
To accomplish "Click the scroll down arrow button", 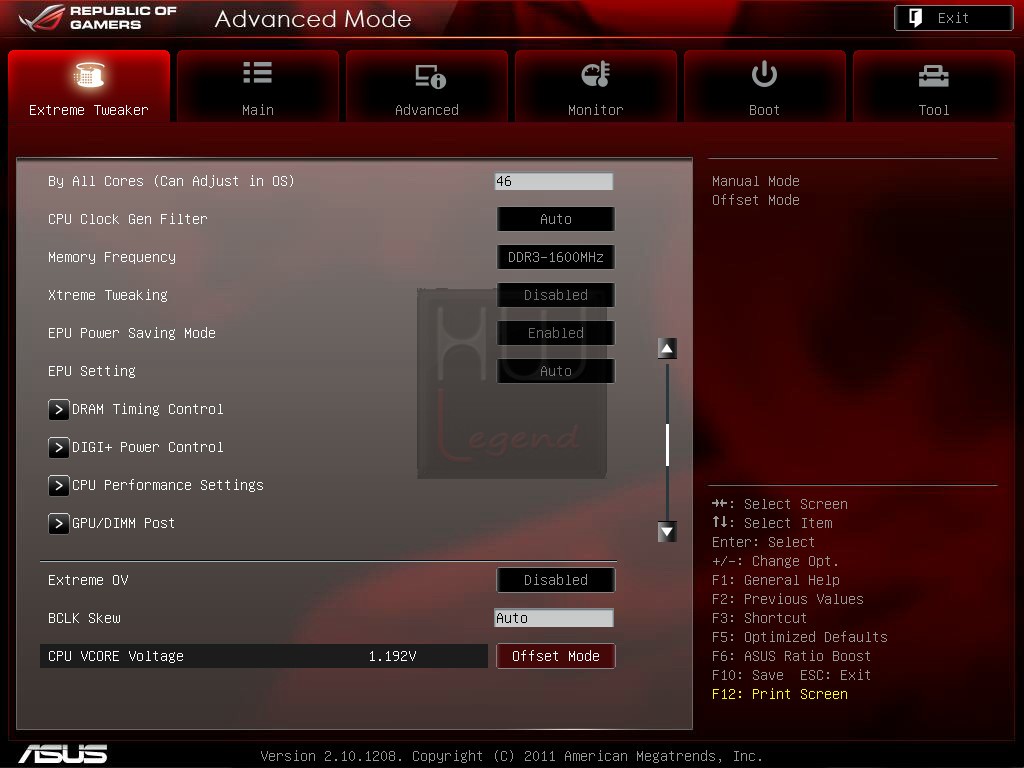I will coord(667,532).
